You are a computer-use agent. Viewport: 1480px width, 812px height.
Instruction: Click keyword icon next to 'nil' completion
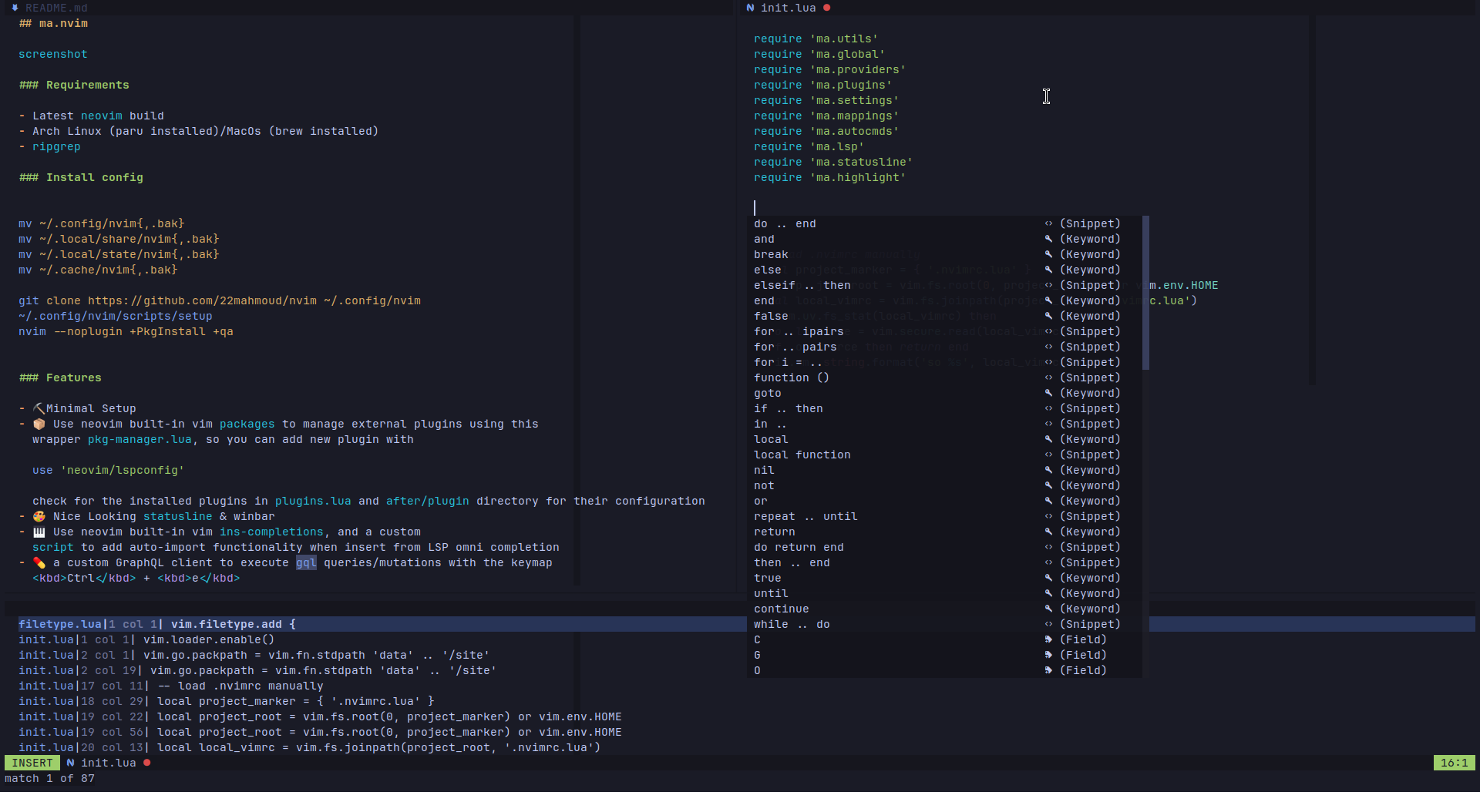click(x=1048, y=470)
